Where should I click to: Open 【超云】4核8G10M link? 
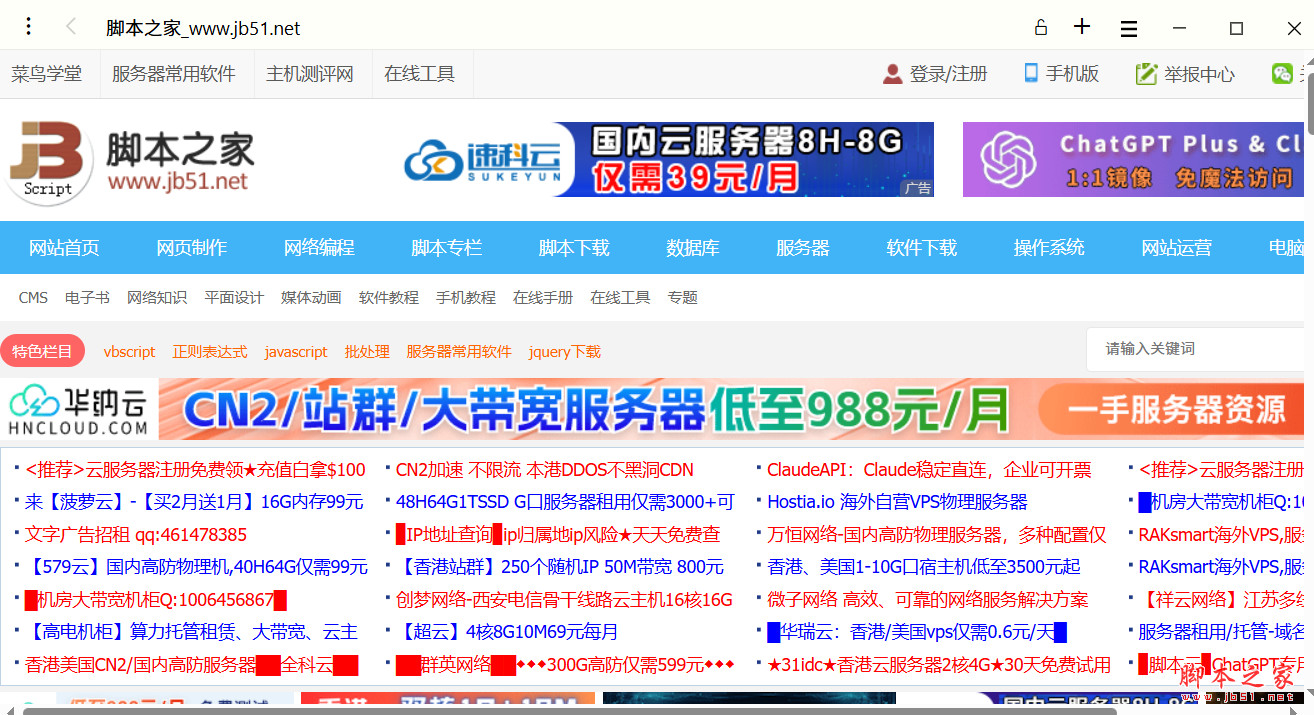(507, 632)
